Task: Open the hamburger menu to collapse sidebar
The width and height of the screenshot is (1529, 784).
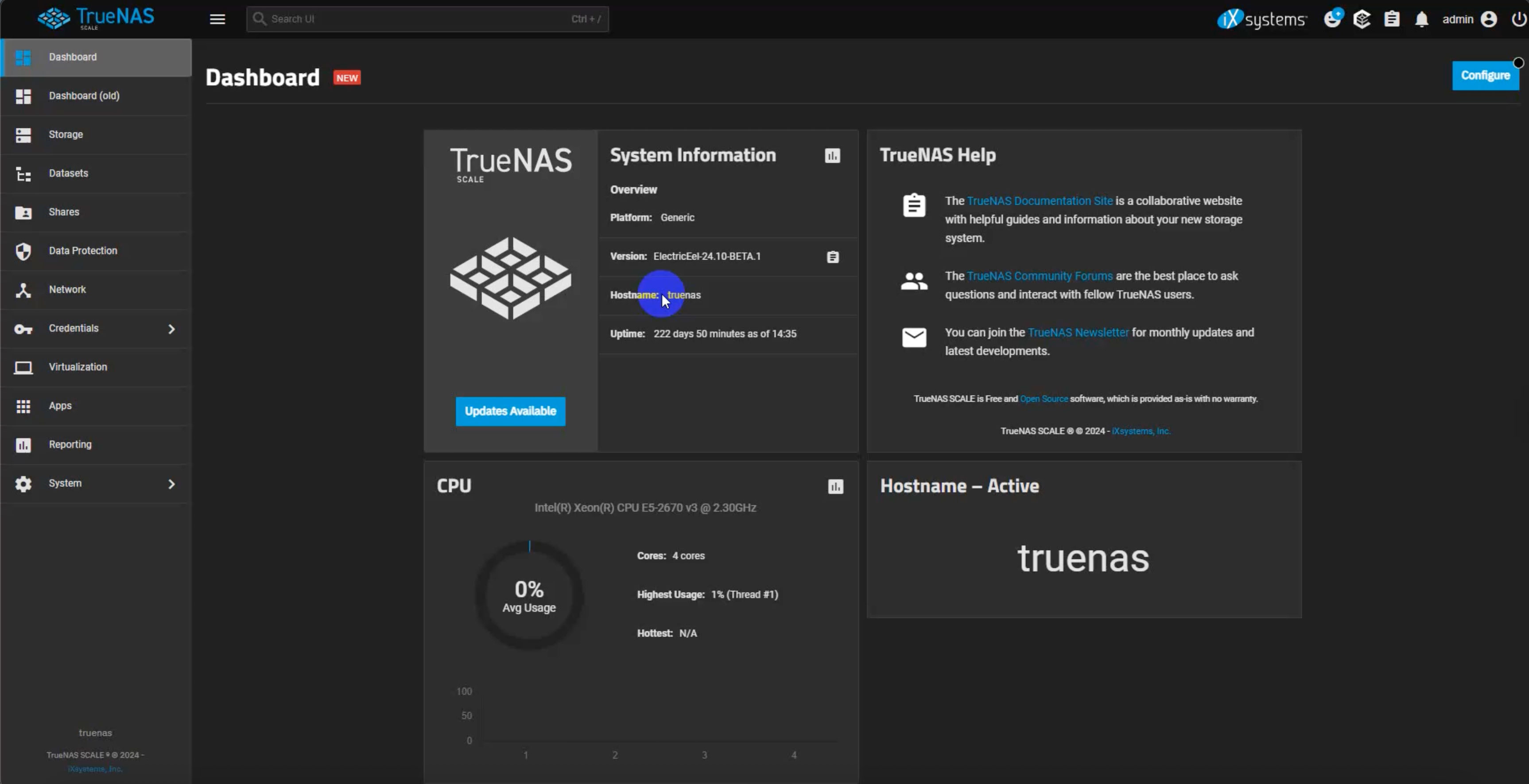Action: click(217, 19)
